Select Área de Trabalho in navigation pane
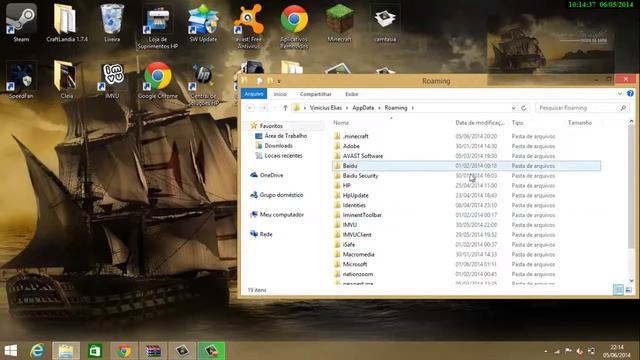 pyautogui.click(x=285, y=136)
